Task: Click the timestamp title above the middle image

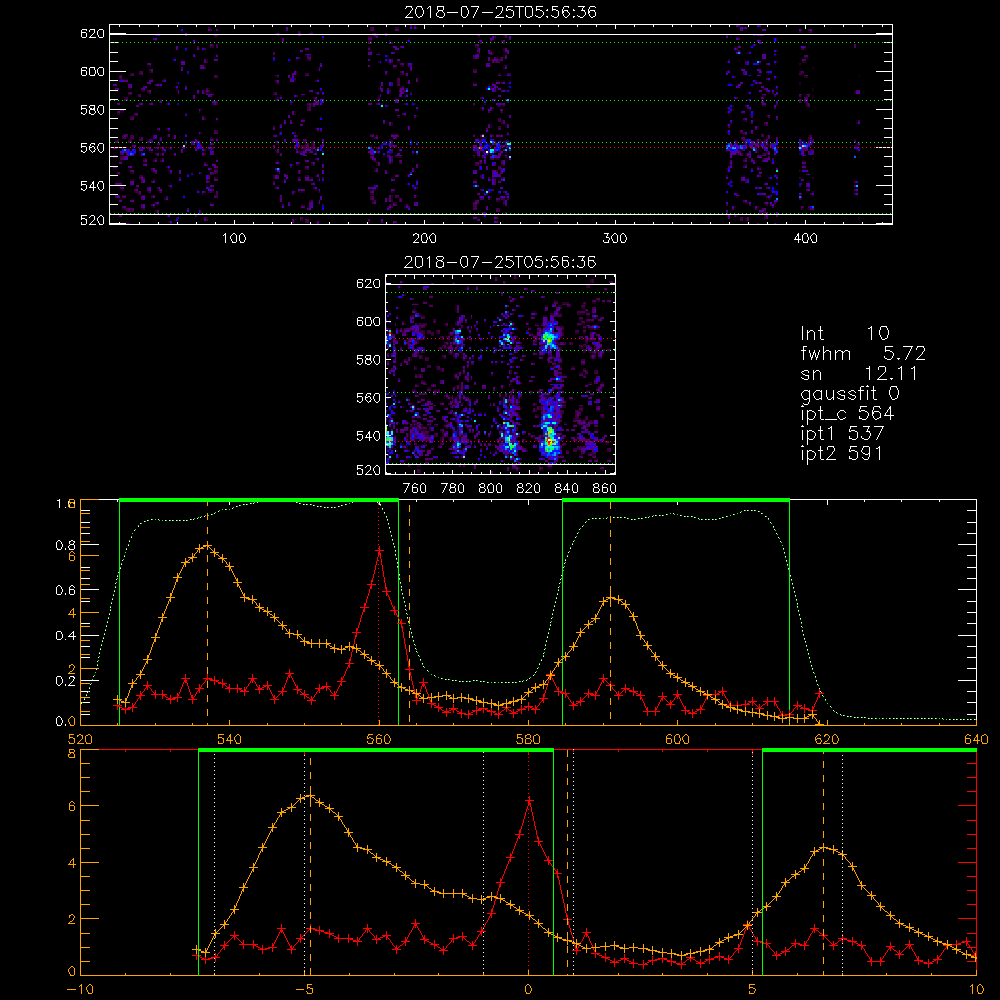Action: pos(500,262)
